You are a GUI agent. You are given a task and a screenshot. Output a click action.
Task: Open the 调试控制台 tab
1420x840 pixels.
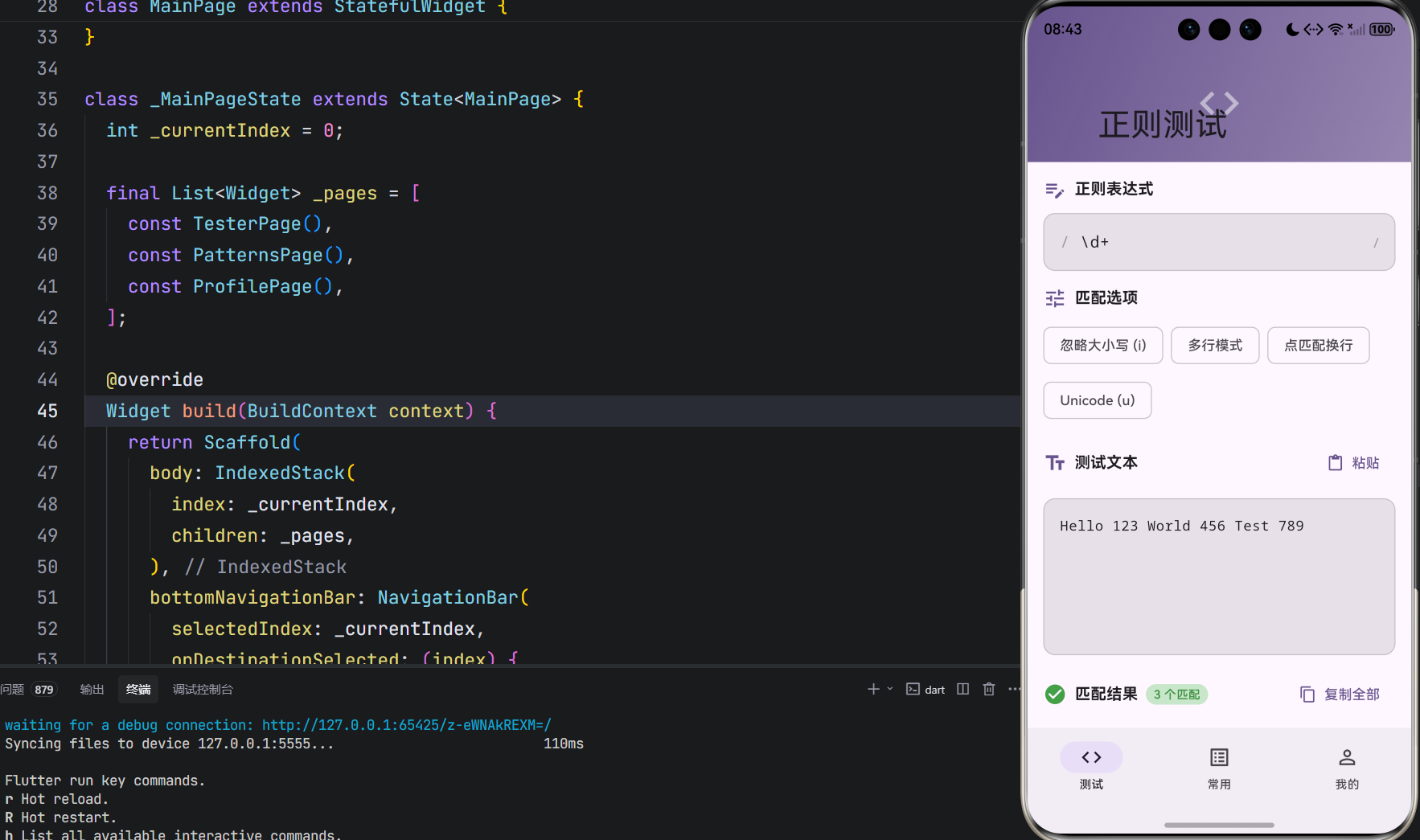click(x=203, y=689)
